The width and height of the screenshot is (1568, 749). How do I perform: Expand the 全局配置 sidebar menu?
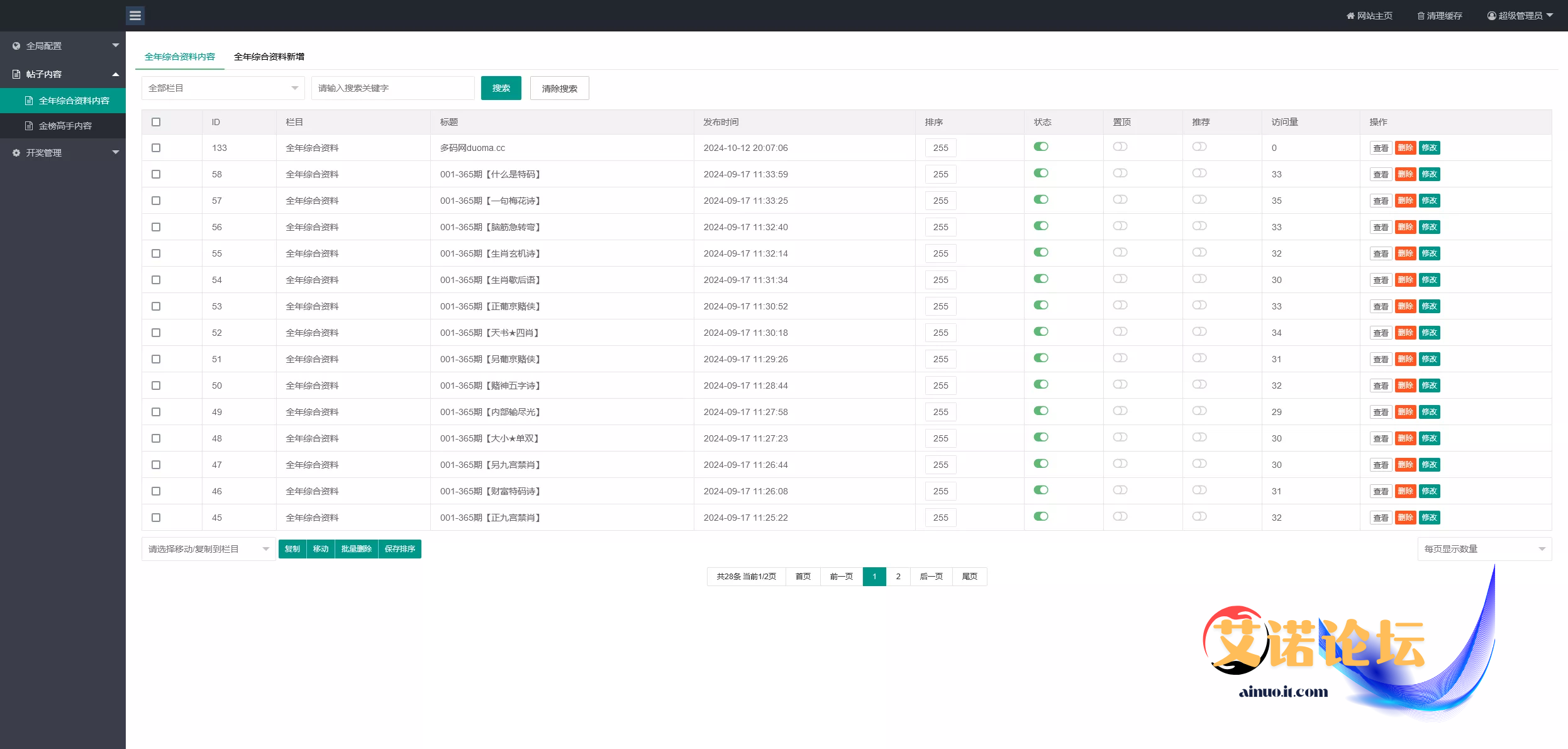[x=63, y=46]
